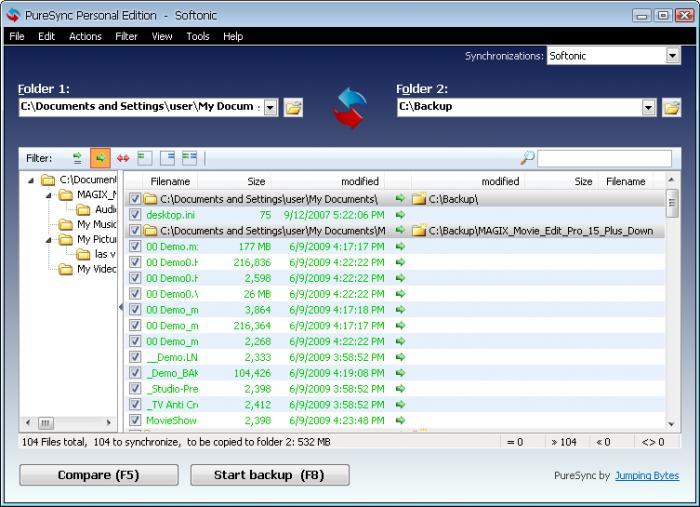700x507 pixels.
Task: Collapse the My Pictur tree node
Action: pyautogui.click(x=49, y=240)
